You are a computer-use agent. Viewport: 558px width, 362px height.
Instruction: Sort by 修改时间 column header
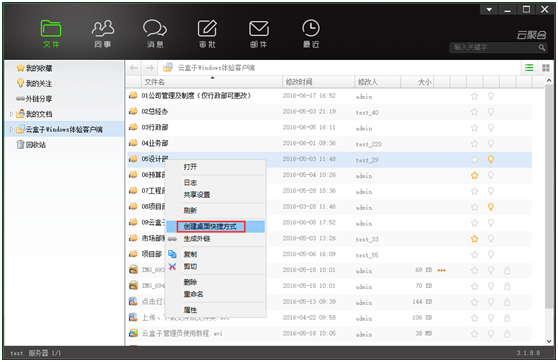pyautogui.click(x=299, y=82)
